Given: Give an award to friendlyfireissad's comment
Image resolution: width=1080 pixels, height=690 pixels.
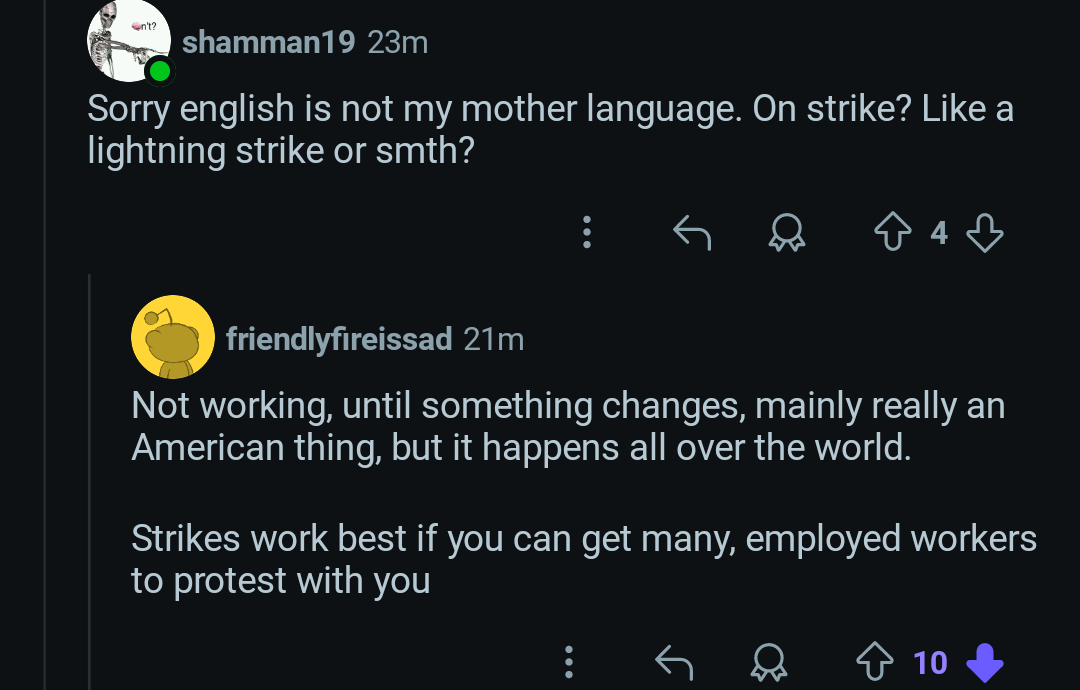Looking at the screenshot, I should pyautogui.click(x=768, y=662).
